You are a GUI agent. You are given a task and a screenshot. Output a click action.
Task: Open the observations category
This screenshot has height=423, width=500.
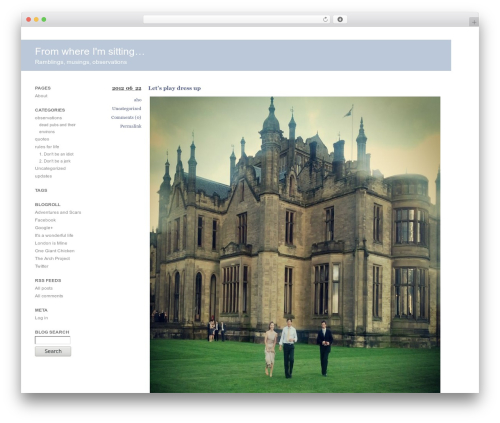[48, 118]
